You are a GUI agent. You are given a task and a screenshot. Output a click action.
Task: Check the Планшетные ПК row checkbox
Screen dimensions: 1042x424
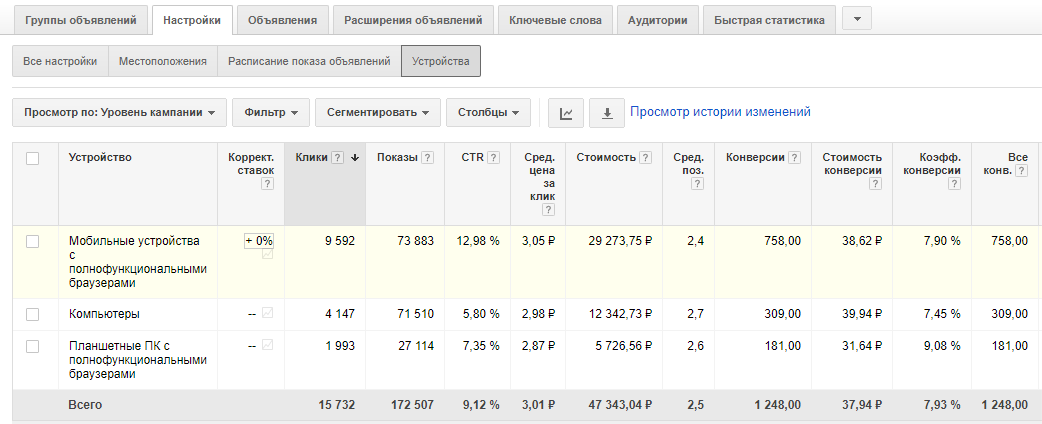coord(33,346)
